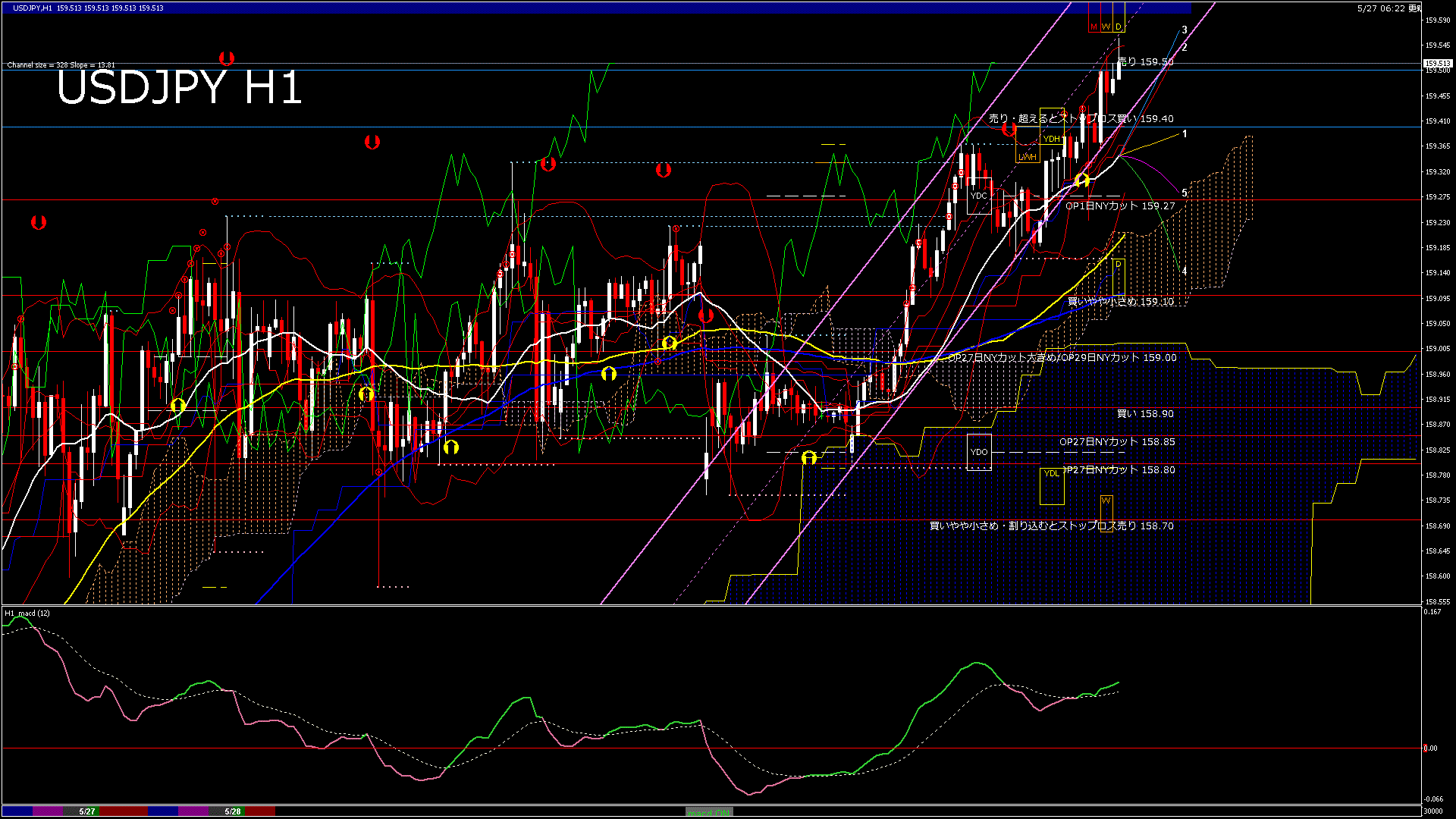The width and height of the screenshot is (1456, 819).
Task: Click the 0.00 level on MACD axis
Action: pyautogui.click(x=1430, y=748)
